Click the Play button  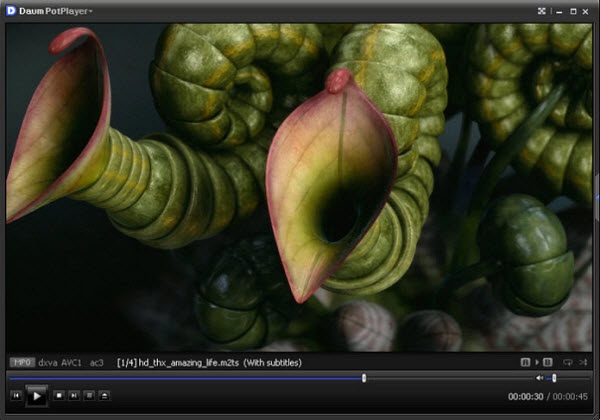pyautogui.click(x=36, y=396)
